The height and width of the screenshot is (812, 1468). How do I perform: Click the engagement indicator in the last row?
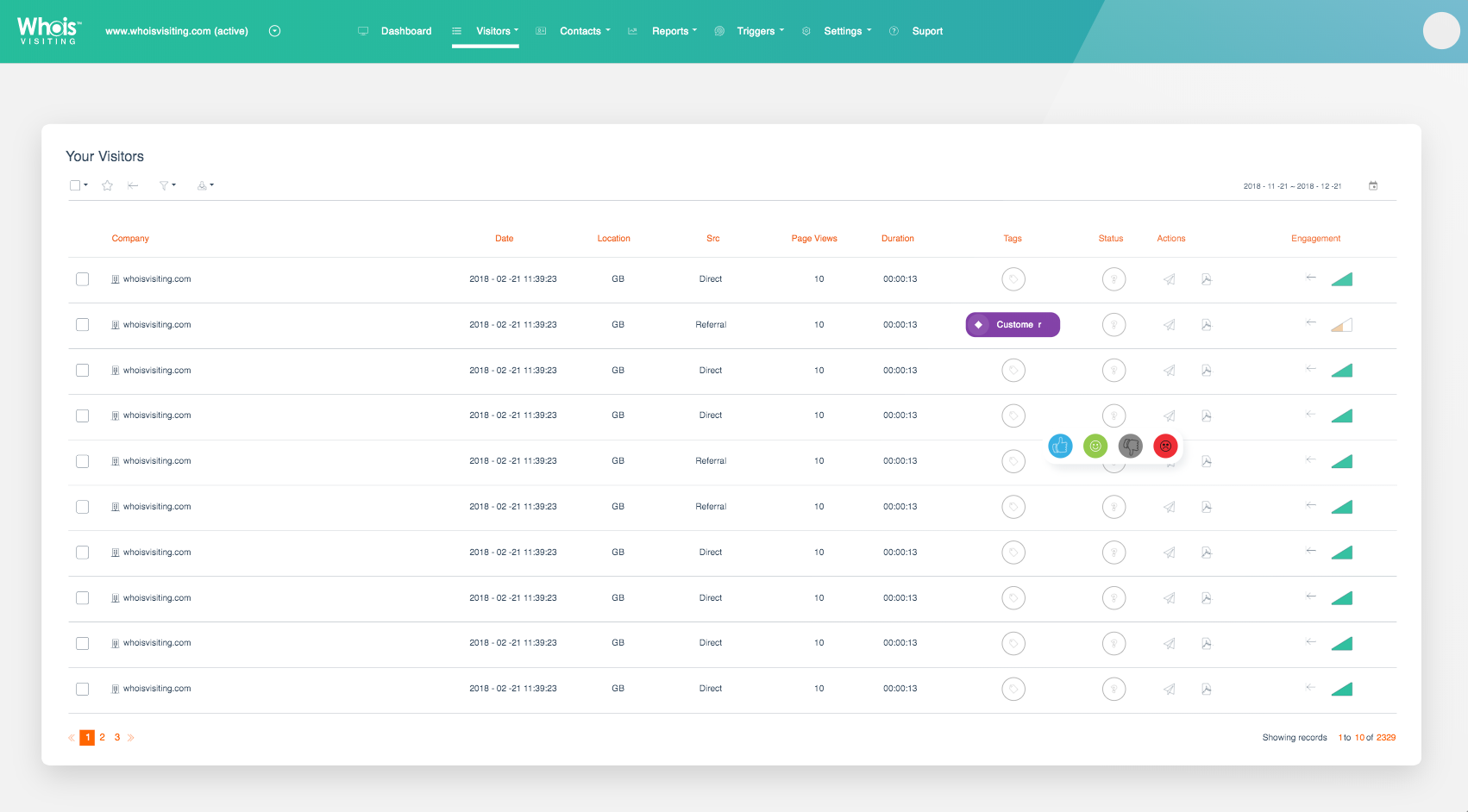coord(1341,689)
